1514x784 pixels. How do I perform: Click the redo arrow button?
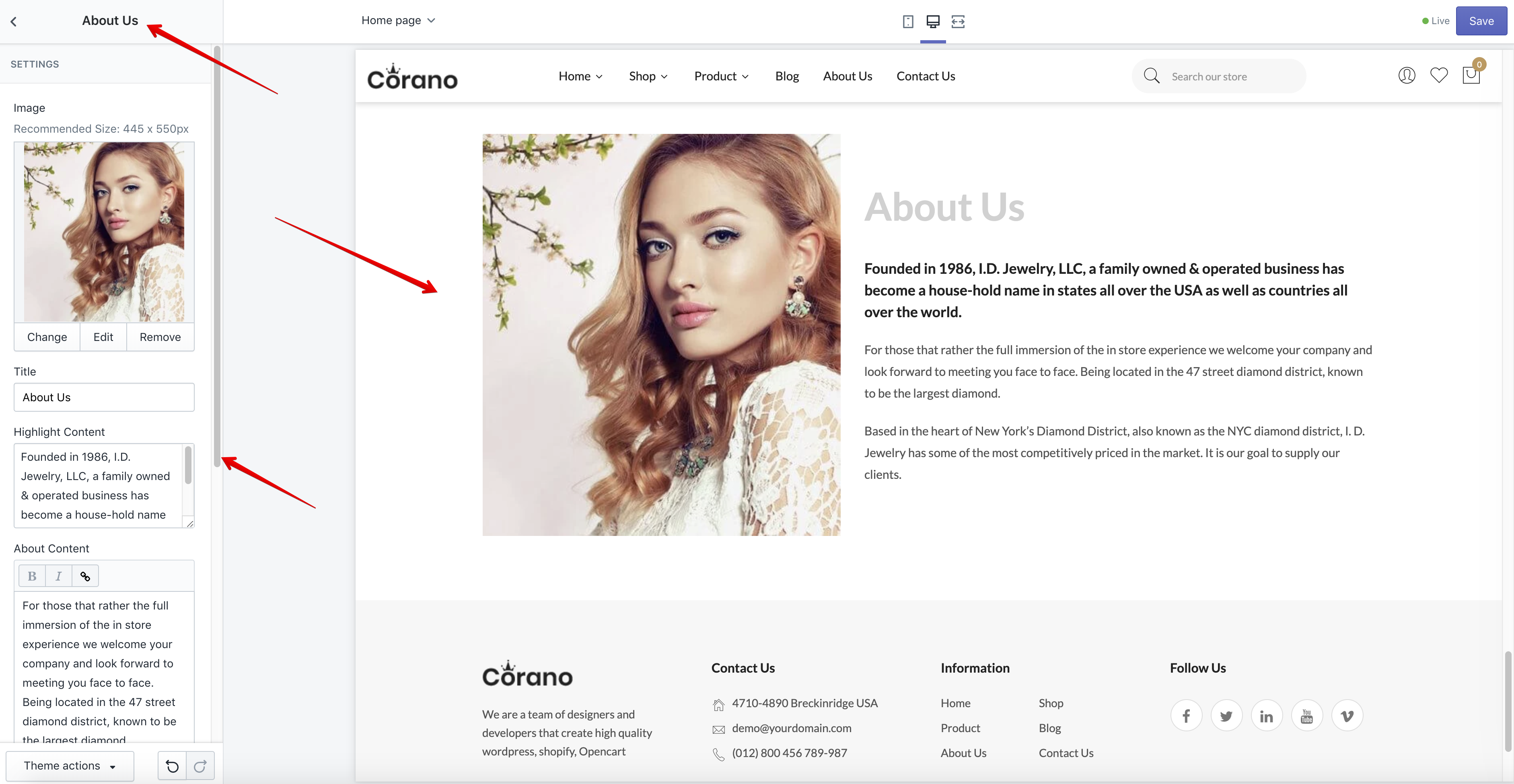[x=200, y=766]
